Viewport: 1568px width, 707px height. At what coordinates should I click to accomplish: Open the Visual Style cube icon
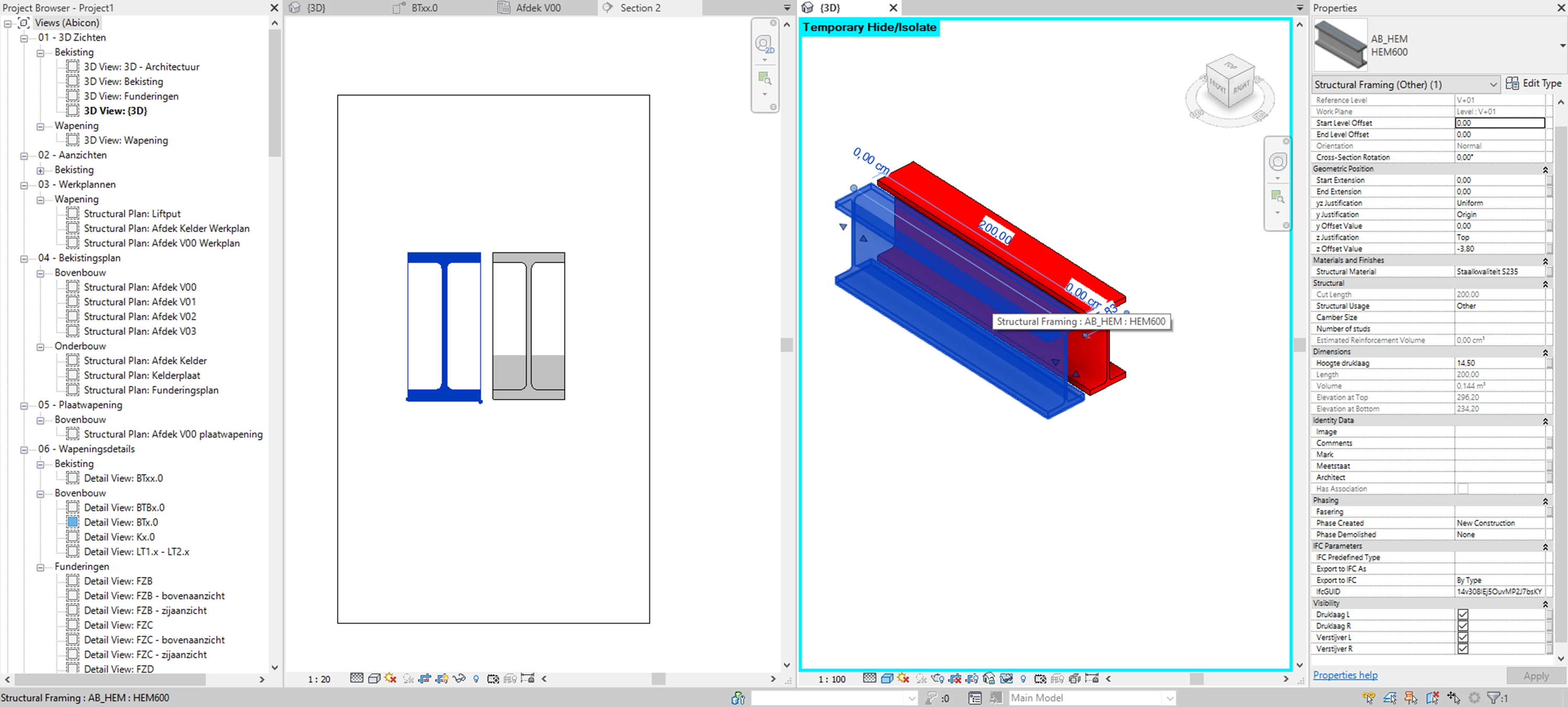point(886,677)
